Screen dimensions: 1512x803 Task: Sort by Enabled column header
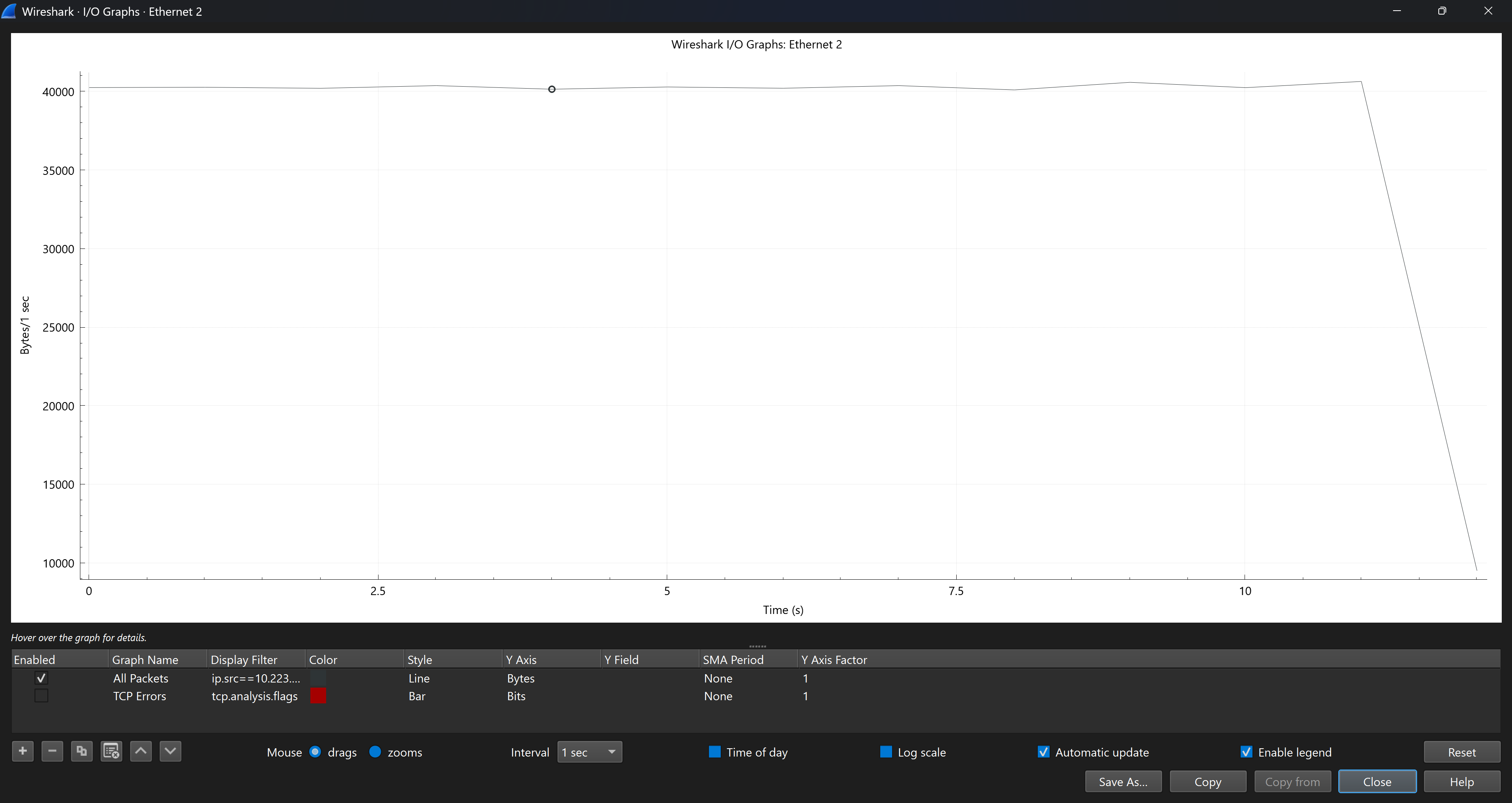[60, 659]
